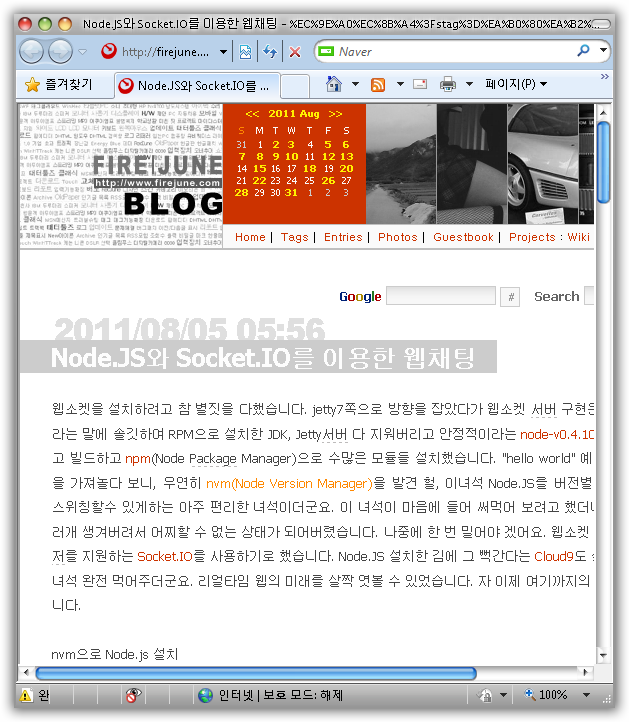Open the security settings status bar dropdown
This screenshot has height=722, width=629.
[x=503, y=695]
